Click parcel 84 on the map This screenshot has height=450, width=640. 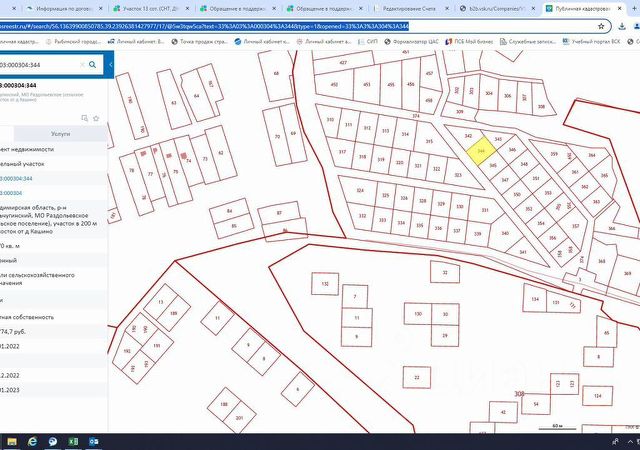[229, 211]
